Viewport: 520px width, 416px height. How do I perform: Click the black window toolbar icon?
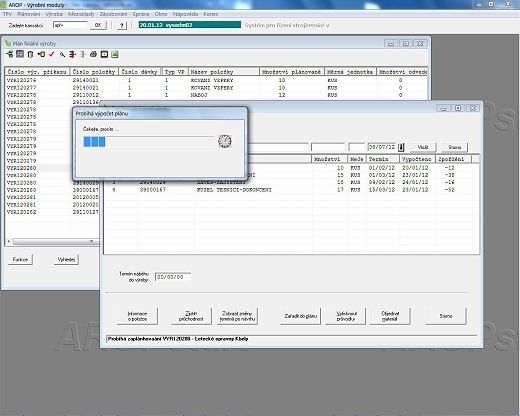coord(104,54)
